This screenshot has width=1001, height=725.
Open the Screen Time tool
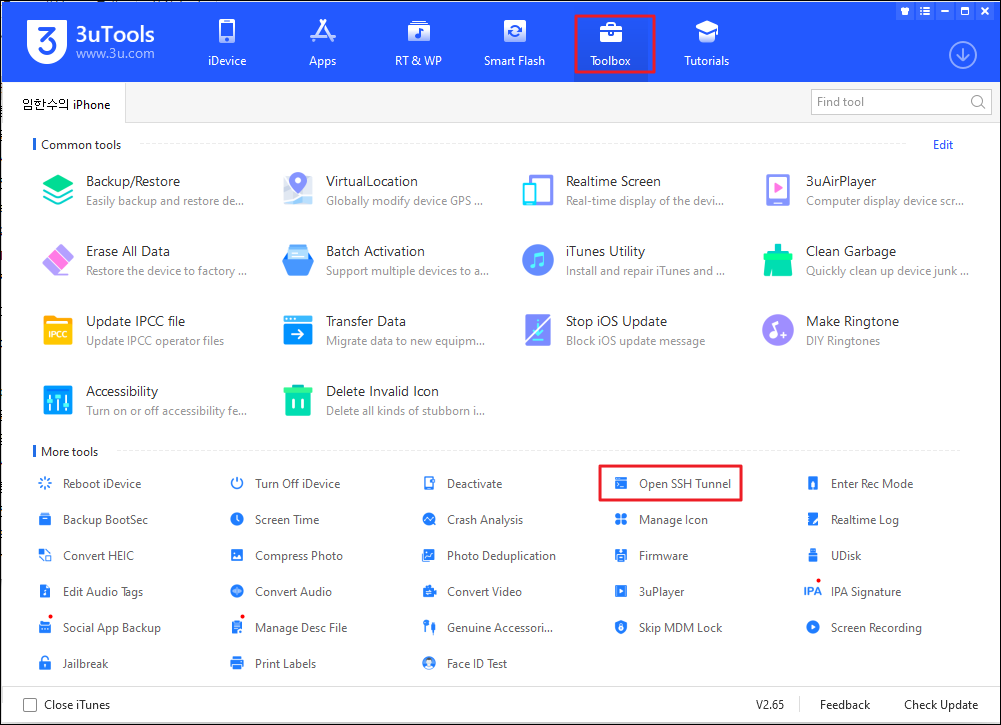point(275,519)
